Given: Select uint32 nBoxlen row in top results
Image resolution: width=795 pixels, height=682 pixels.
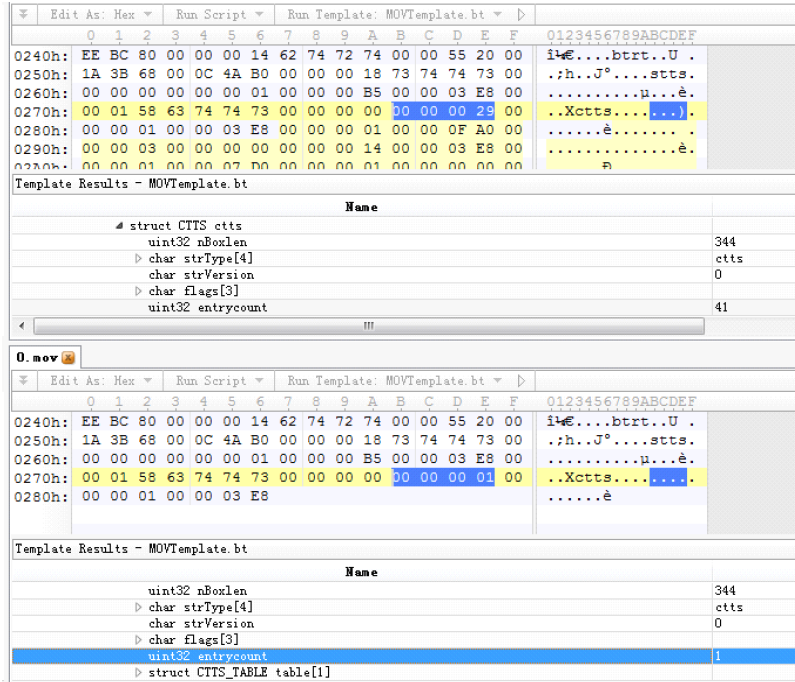Looking at the screenshot, I should tap(404, 242).
